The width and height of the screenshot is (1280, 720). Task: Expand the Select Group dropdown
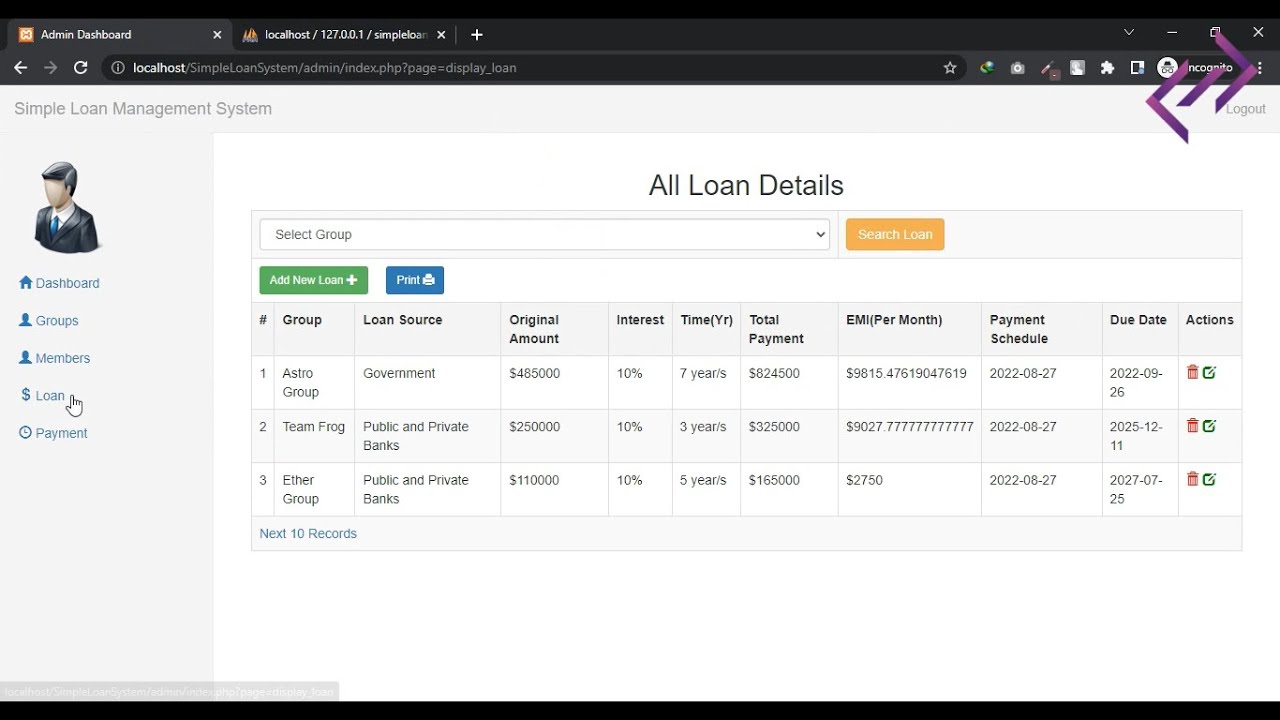click(545, 234)
